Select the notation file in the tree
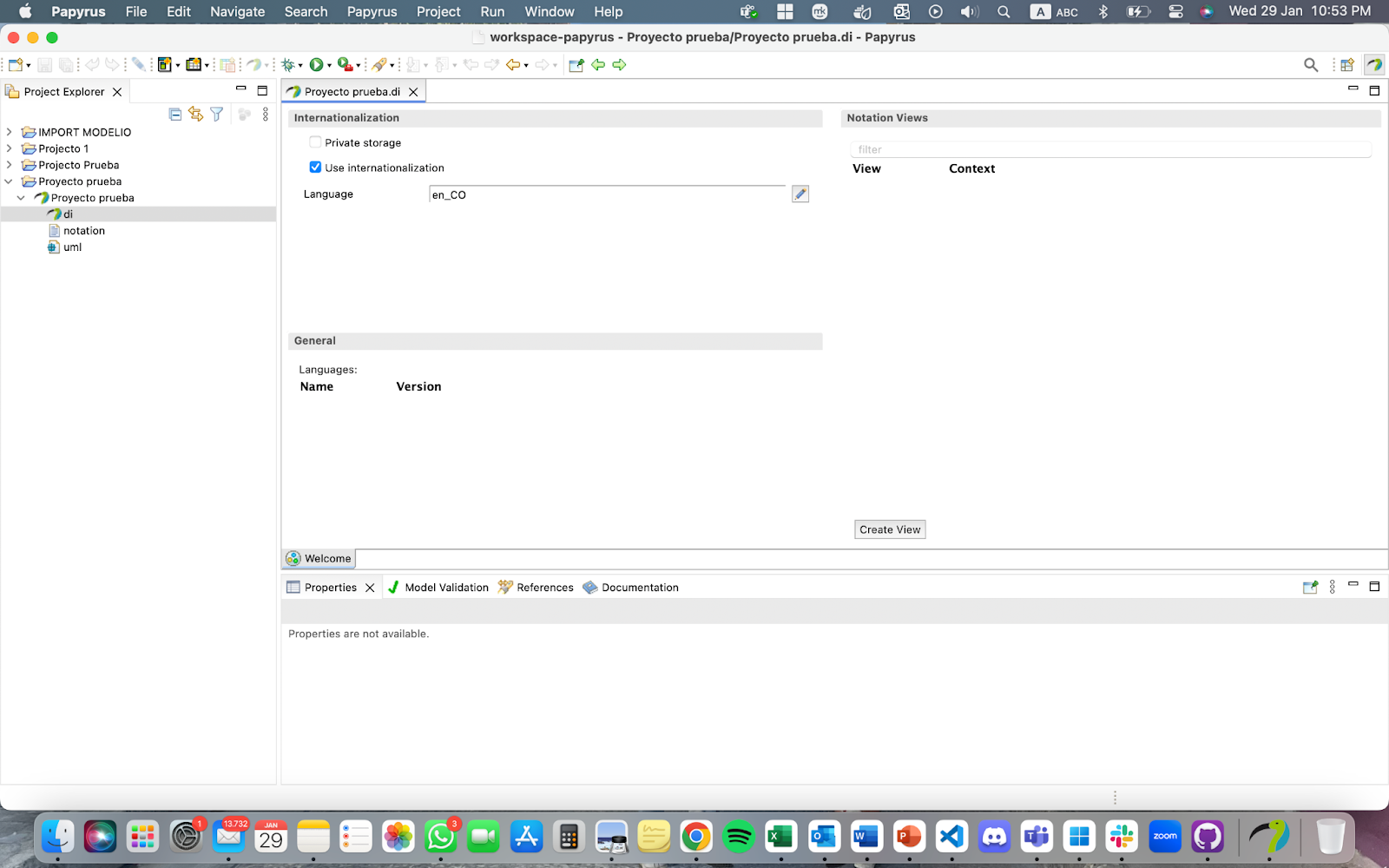Screen dimensions: 1389x868 (83, 231)
